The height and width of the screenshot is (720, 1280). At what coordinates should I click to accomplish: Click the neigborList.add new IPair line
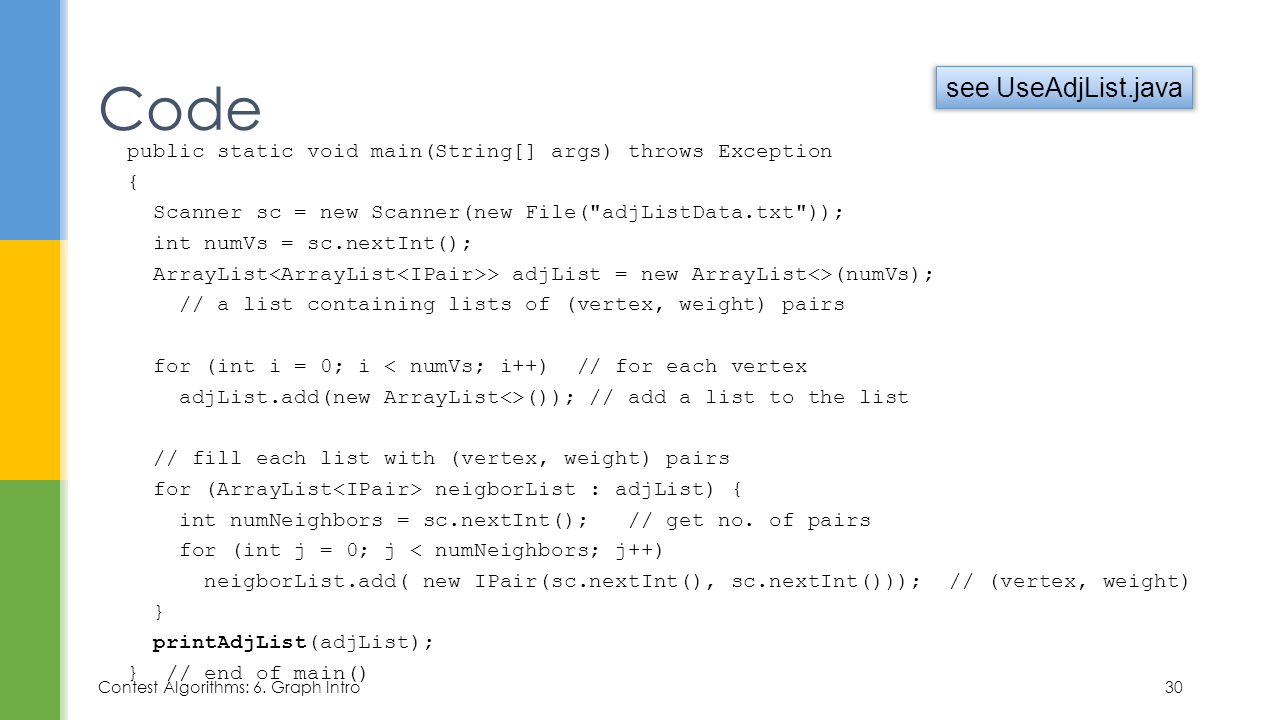(x=697, y=581)
